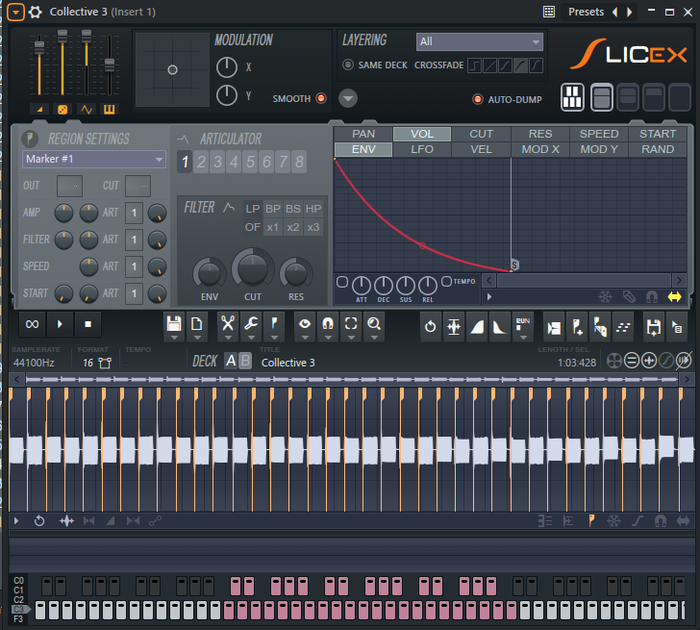Viewport: 700px width, 630px height.
Task: Switch to the PAN envelope tab
Action: tap(363, 134)
